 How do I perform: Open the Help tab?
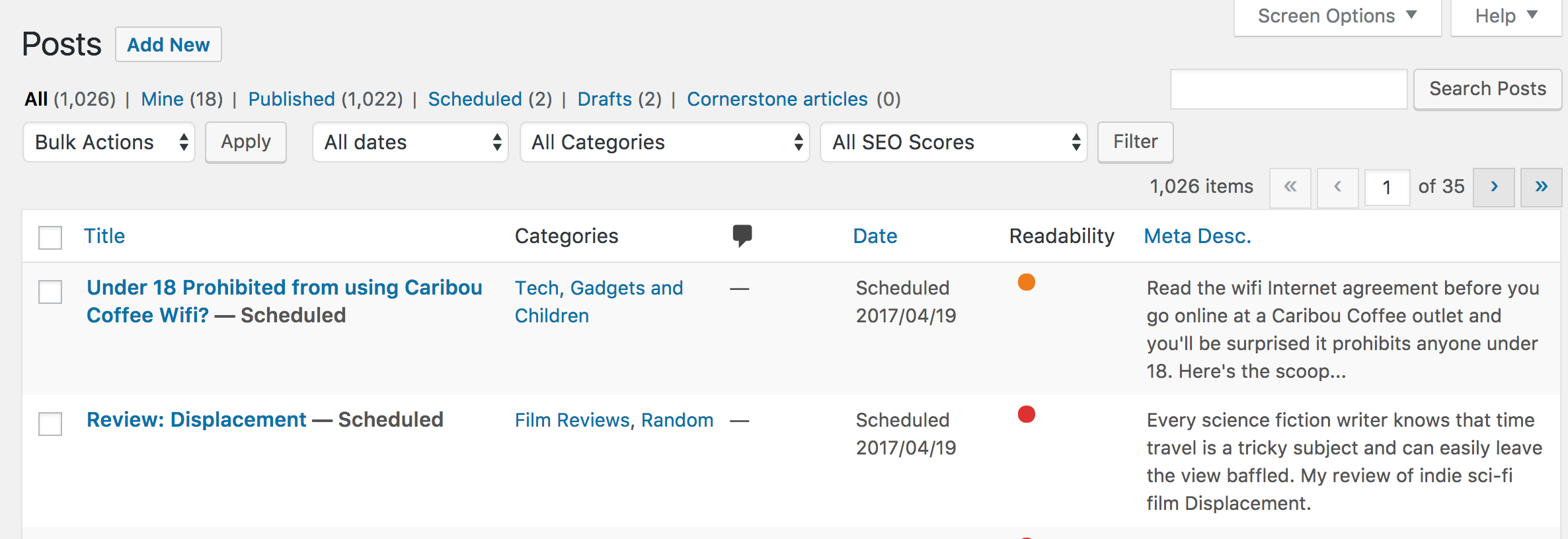1506,16
